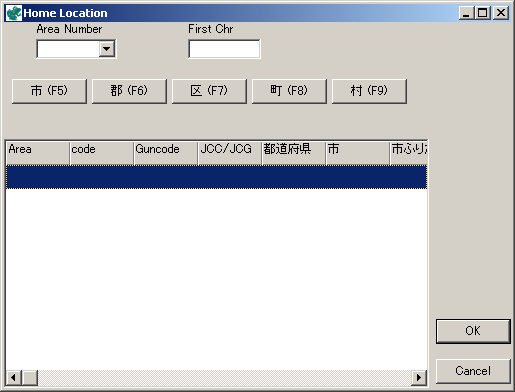Click the horizontal scrollbar left arrow

click(x=14, y=378)
